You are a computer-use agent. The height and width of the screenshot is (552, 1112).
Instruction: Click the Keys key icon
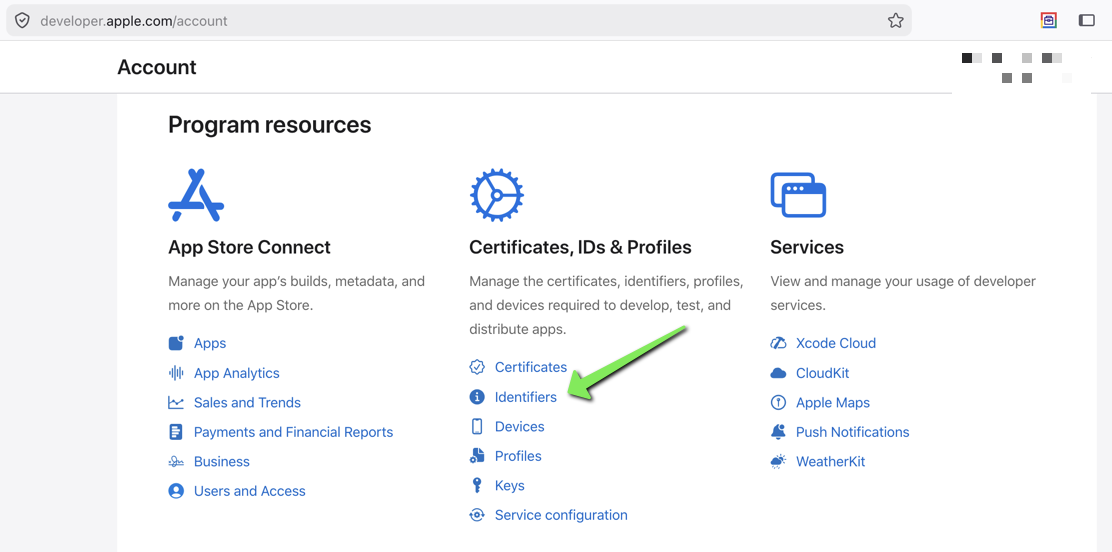(477, 485)
